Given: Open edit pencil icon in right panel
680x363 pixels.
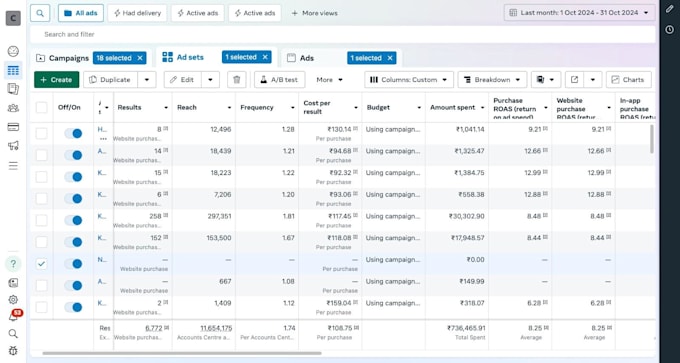Looking at the screenshot, I should pyautogui.click(x=670, y=9).
